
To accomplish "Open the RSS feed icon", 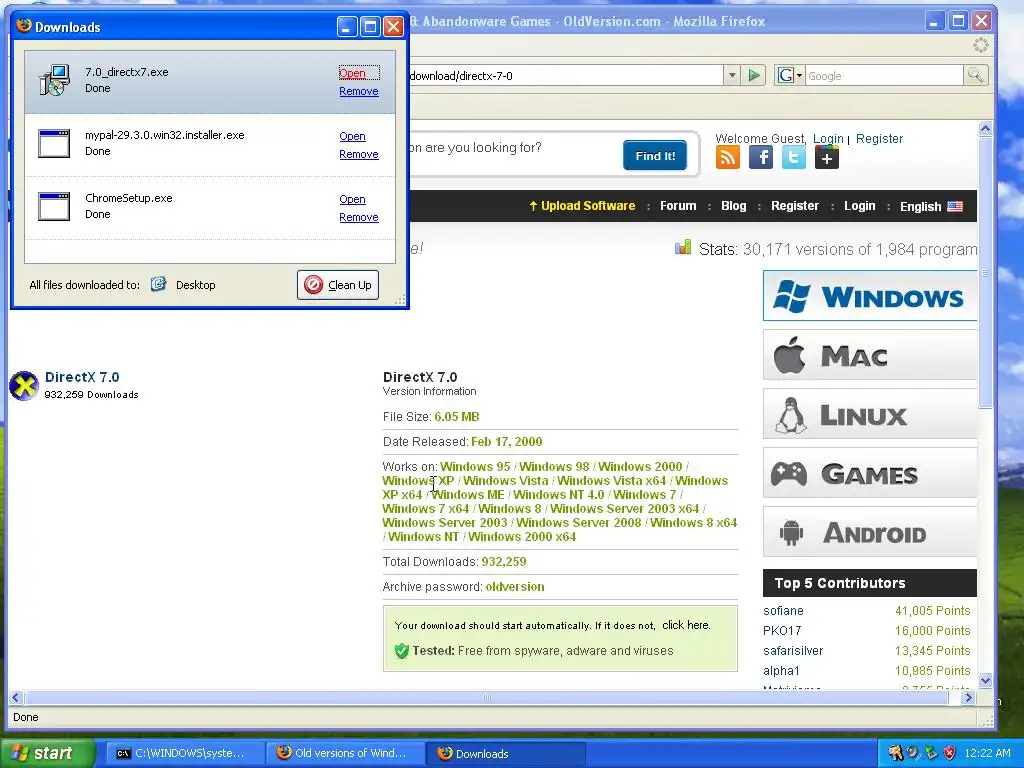I will click(728, 157).
